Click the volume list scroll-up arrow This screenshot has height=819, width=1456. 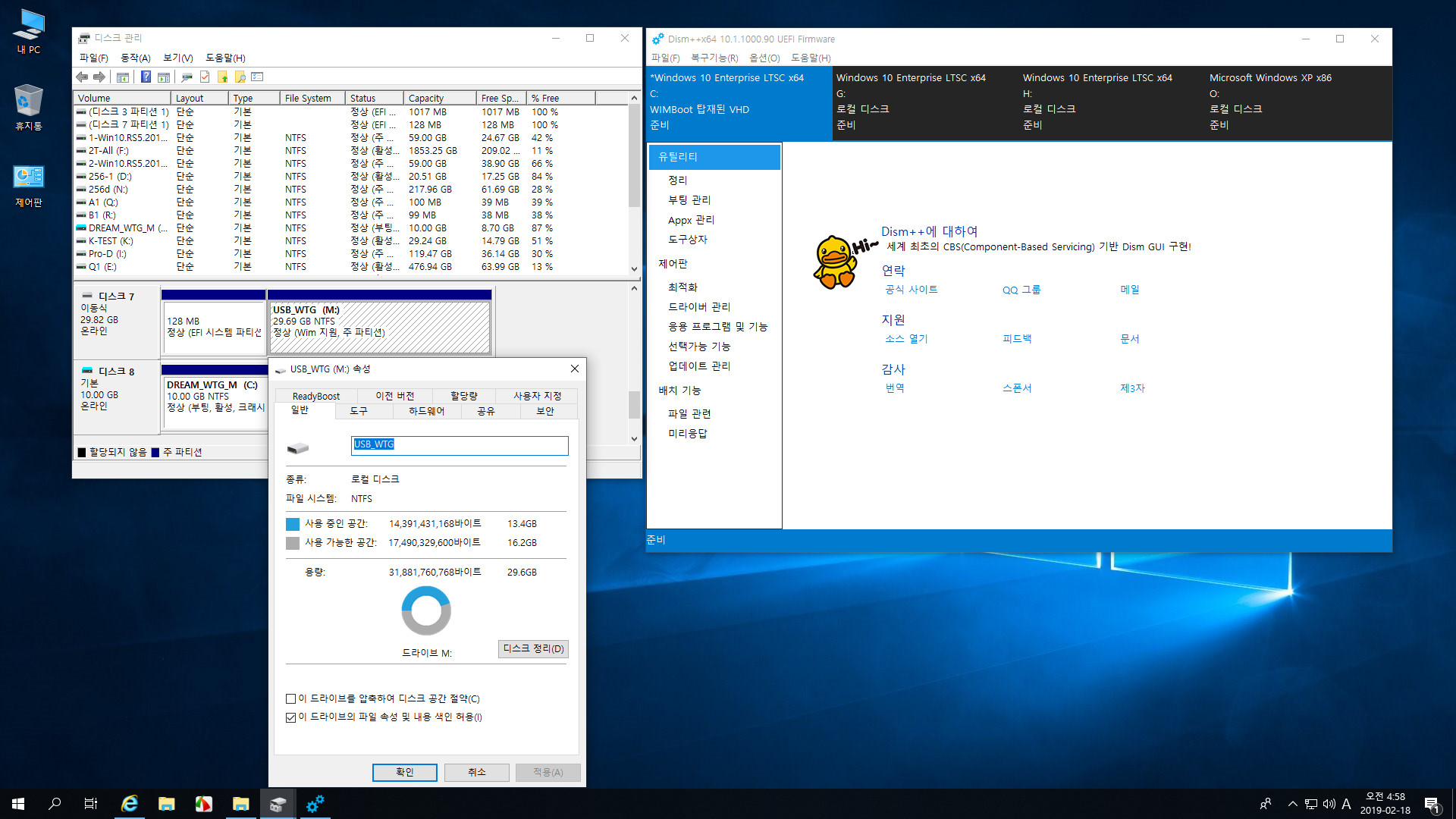click(635, 98)
